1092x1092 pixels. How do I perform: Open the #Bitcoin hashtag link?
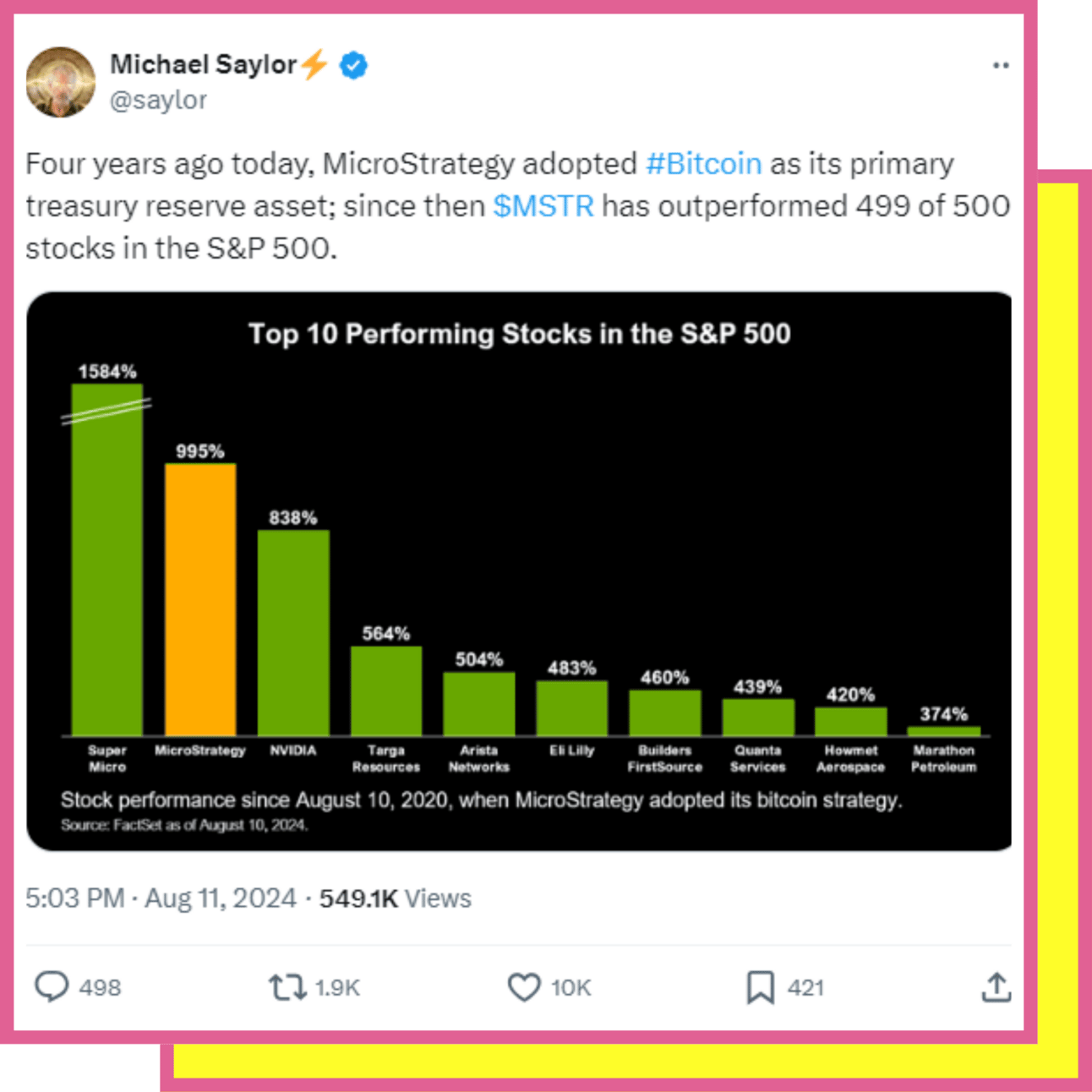tap(703, 163)
